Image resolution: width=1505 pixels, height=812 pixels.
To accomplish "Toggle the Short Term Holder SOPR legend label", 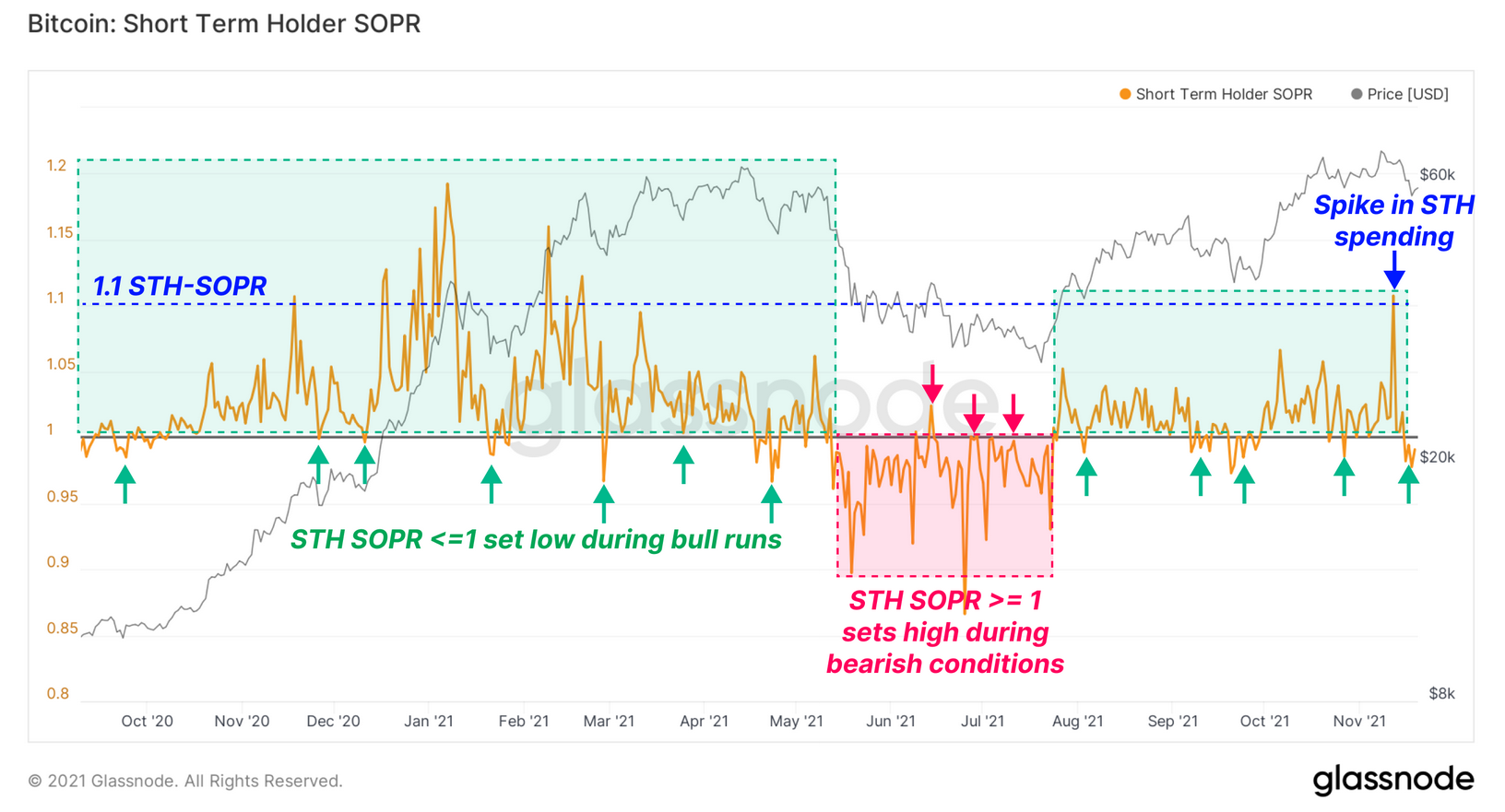I will (x=1224, y=94).
